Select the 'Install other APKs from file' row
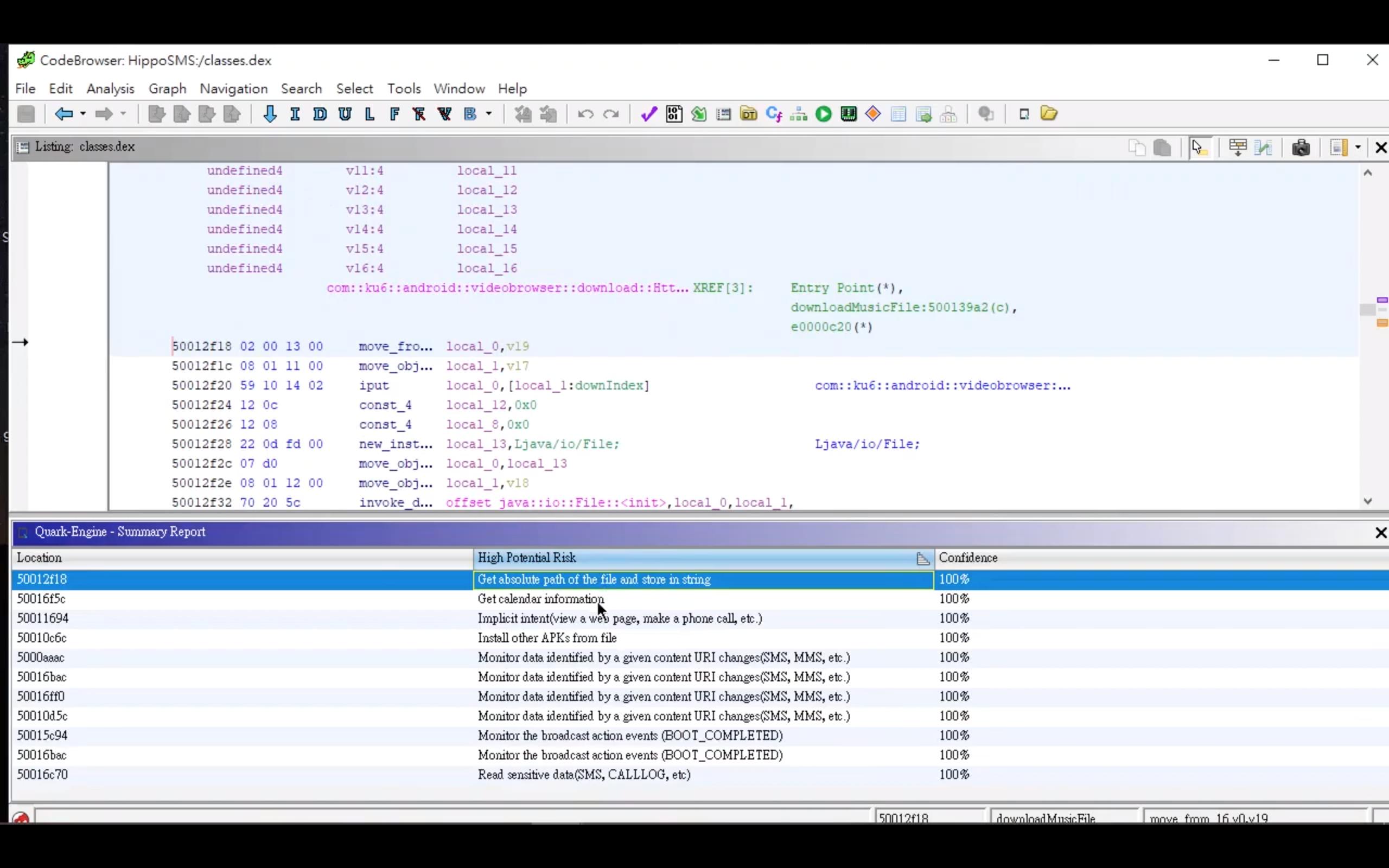 pyautogui.click(x=547, y=638)
